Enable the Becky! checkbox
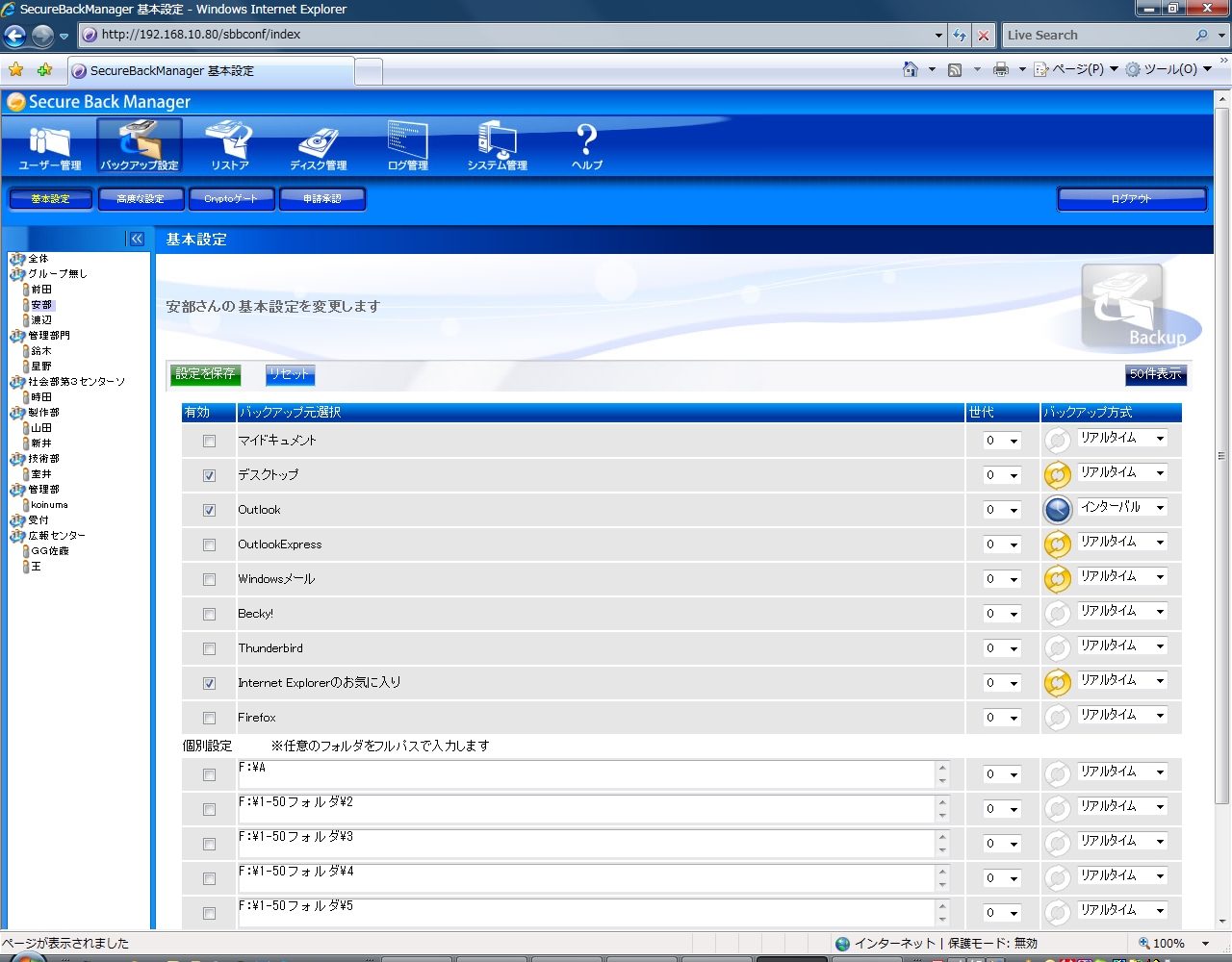 (x=209, y=614)
